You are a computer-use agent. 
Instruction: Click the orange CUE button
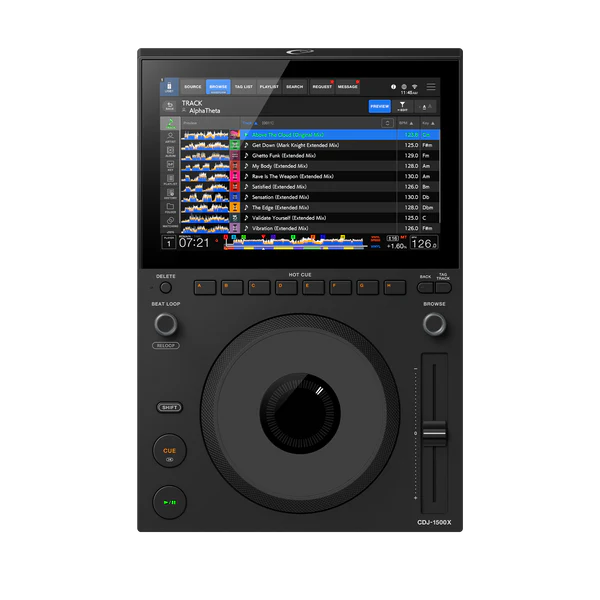coord(170,451)
